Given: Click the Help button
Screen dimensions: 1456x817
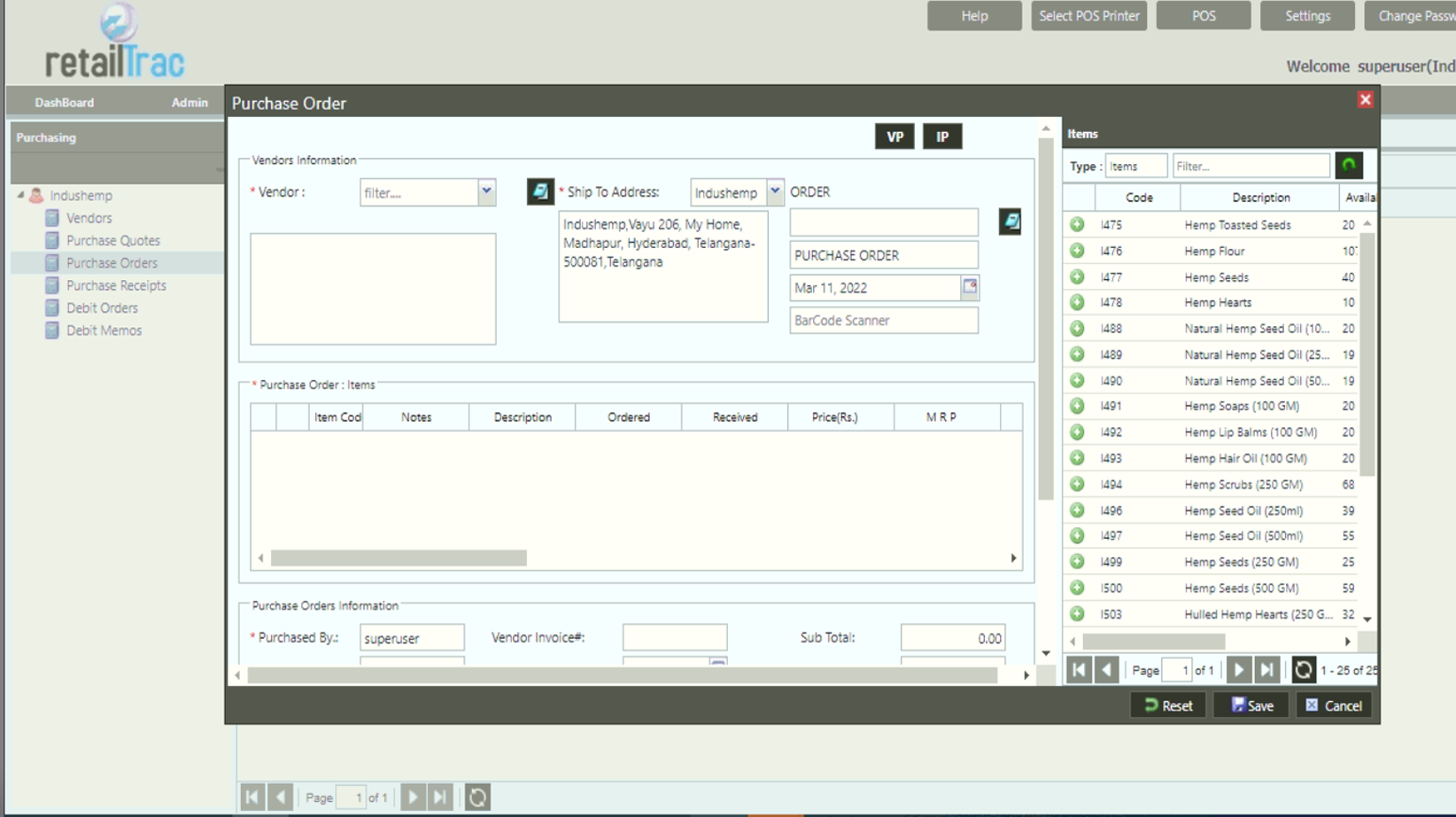Looking at the screenshot, I should coord(974,16).
